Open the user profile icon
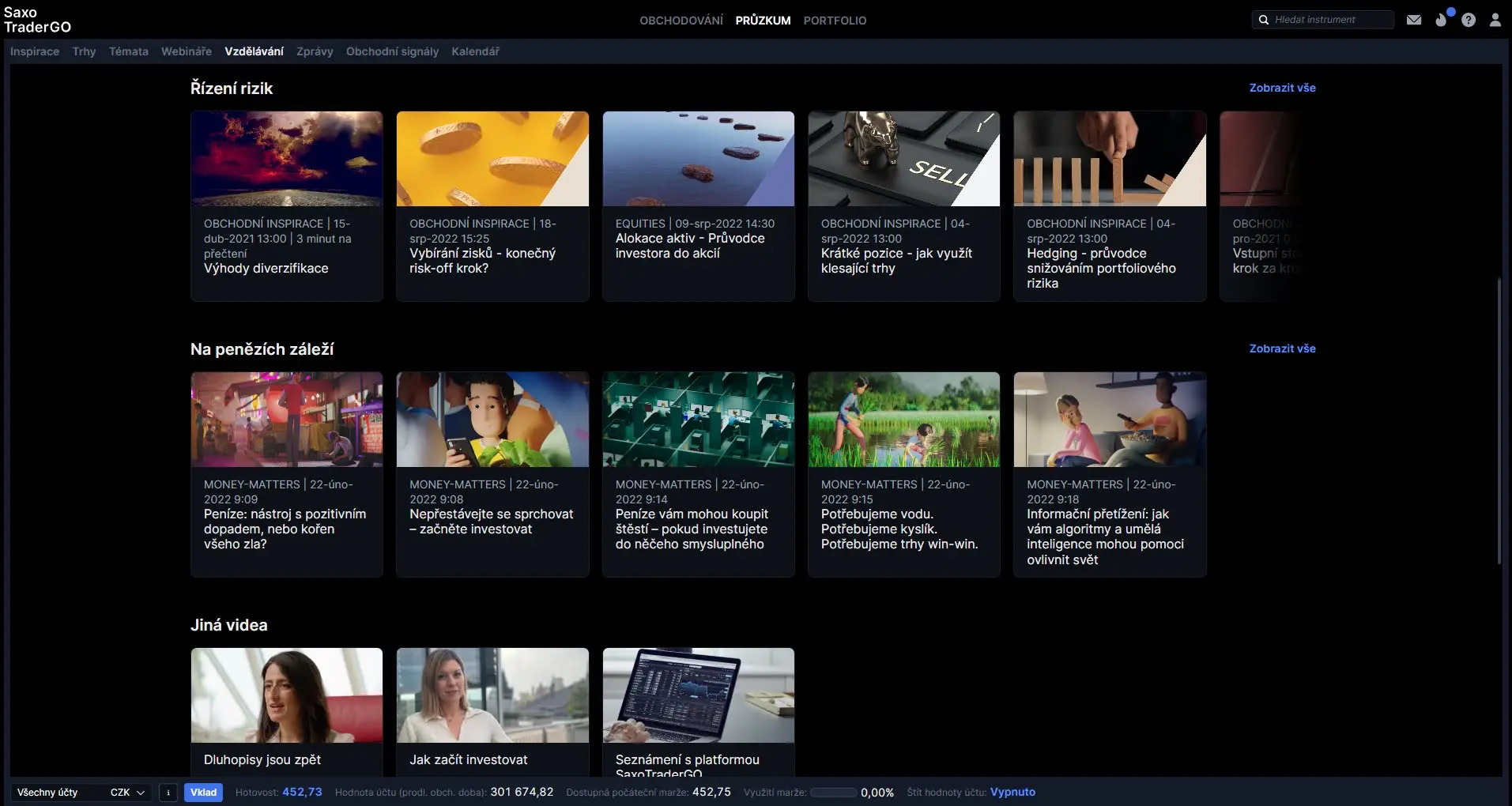This screenshot has width=1512, height=806. point(1495,20)
